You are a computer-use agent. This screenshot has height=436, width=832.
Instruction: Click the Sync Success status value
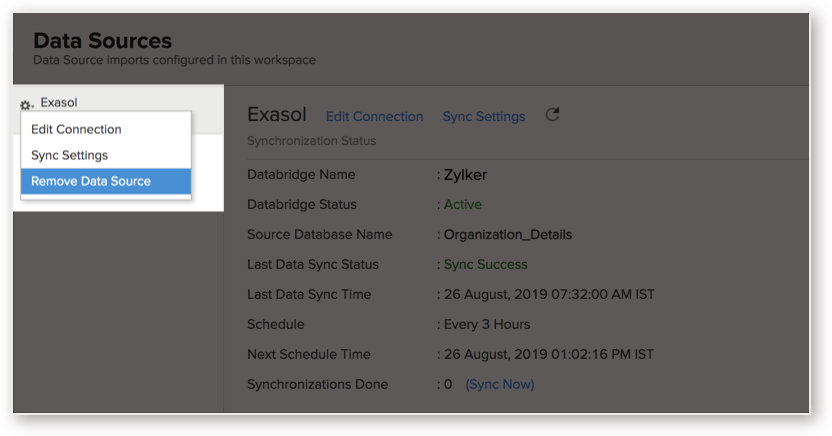486,265
